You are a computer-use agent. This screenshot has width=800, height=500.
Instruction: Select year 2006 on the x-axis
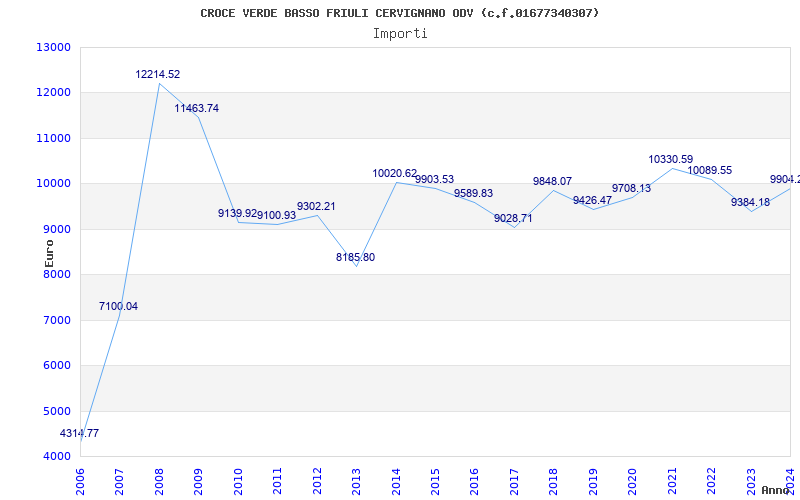coord(80,481)
